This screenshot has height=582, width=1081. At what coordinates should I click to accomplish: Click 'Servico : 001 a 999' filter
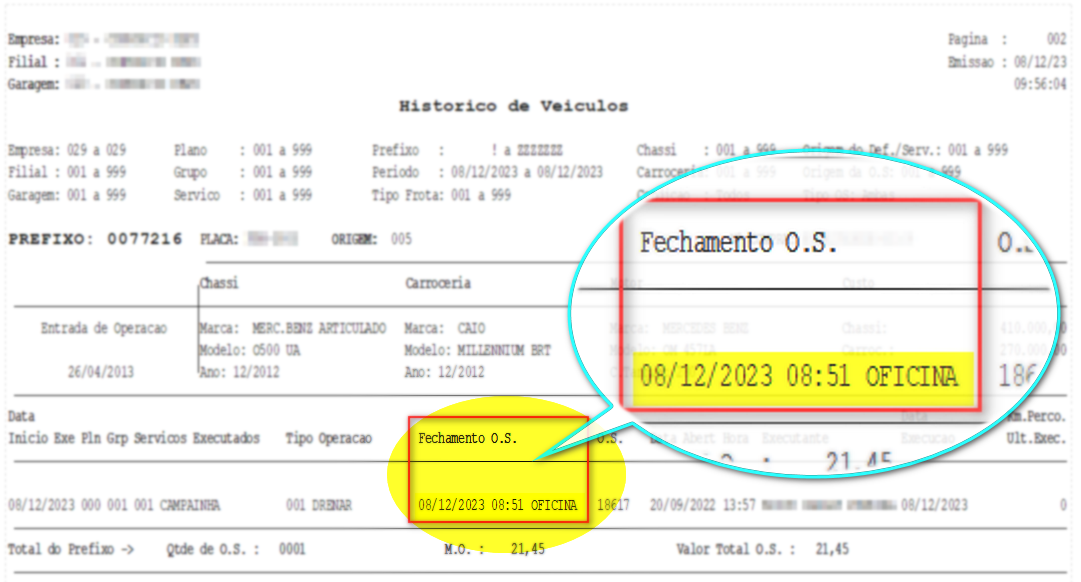coord(243,195)
